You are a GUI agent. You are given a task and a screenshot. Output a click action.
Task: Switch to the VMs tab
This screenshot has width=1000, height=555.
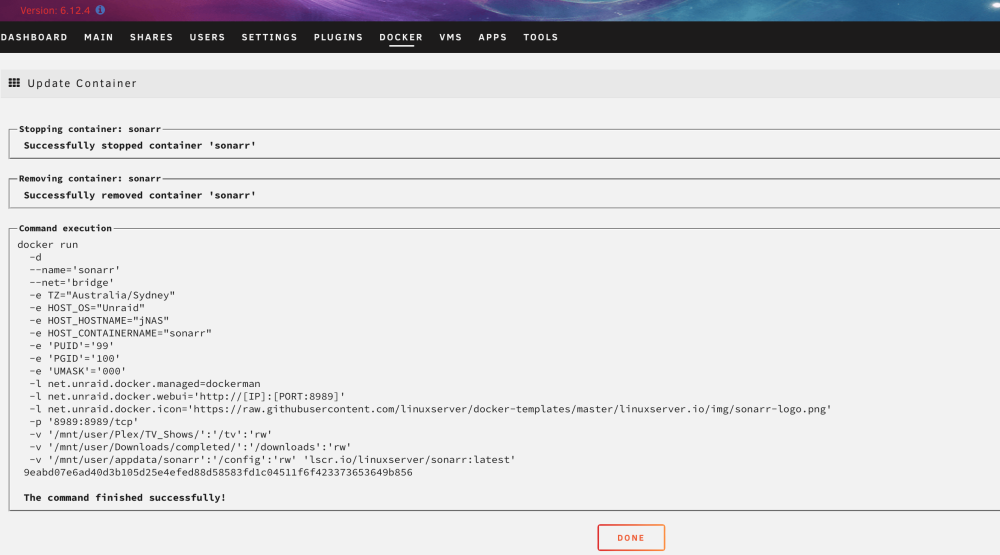pos(450,37)
